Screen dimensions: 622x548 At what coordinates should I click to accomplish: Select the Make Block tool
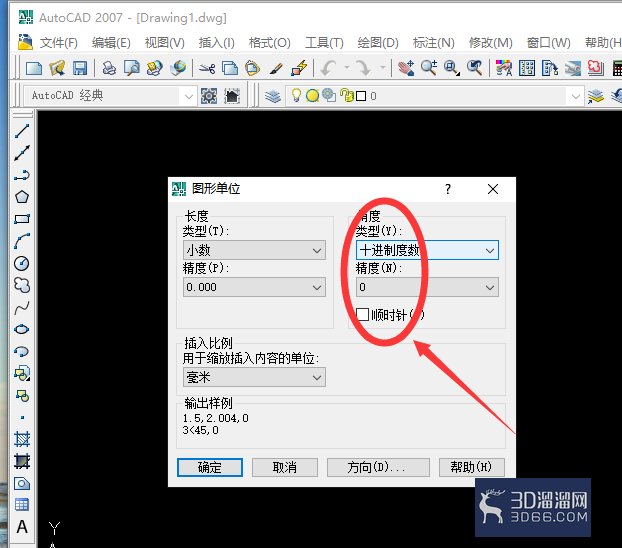[x=22, y=395]
